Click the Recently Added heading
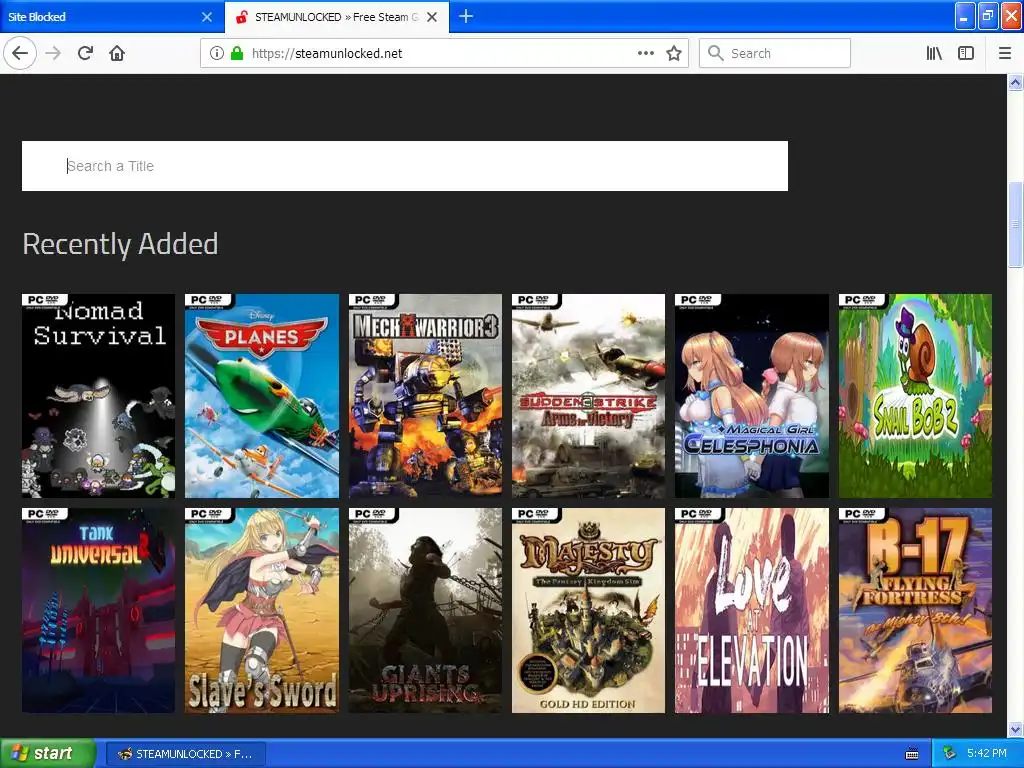1024x768 pixels. tap(120, 244)
